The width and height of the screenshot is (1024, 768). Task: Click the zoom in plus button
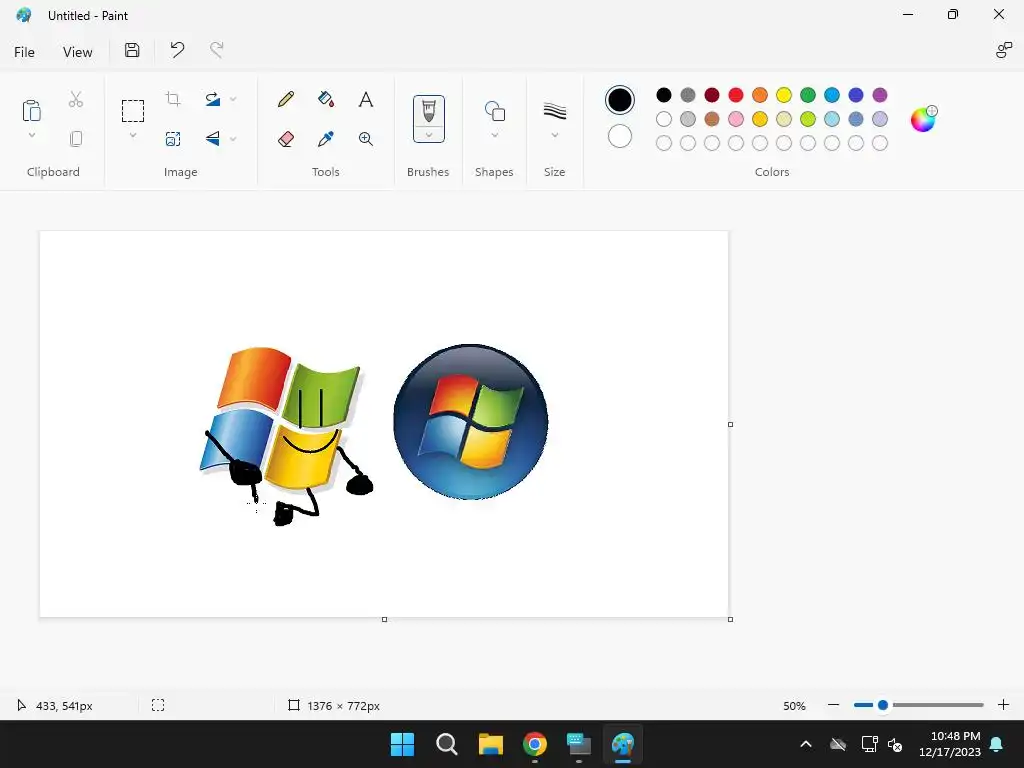pos(1003,705)
